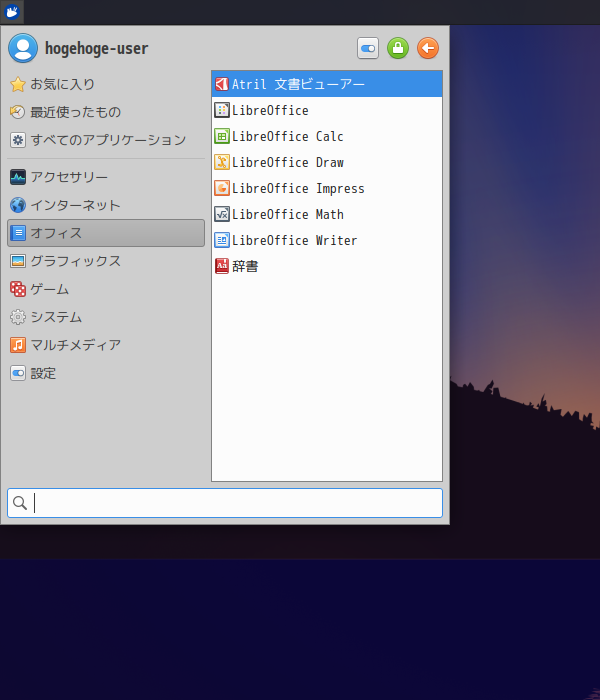
Task: Click the cog icon beside システム
Action: (18, 317)
